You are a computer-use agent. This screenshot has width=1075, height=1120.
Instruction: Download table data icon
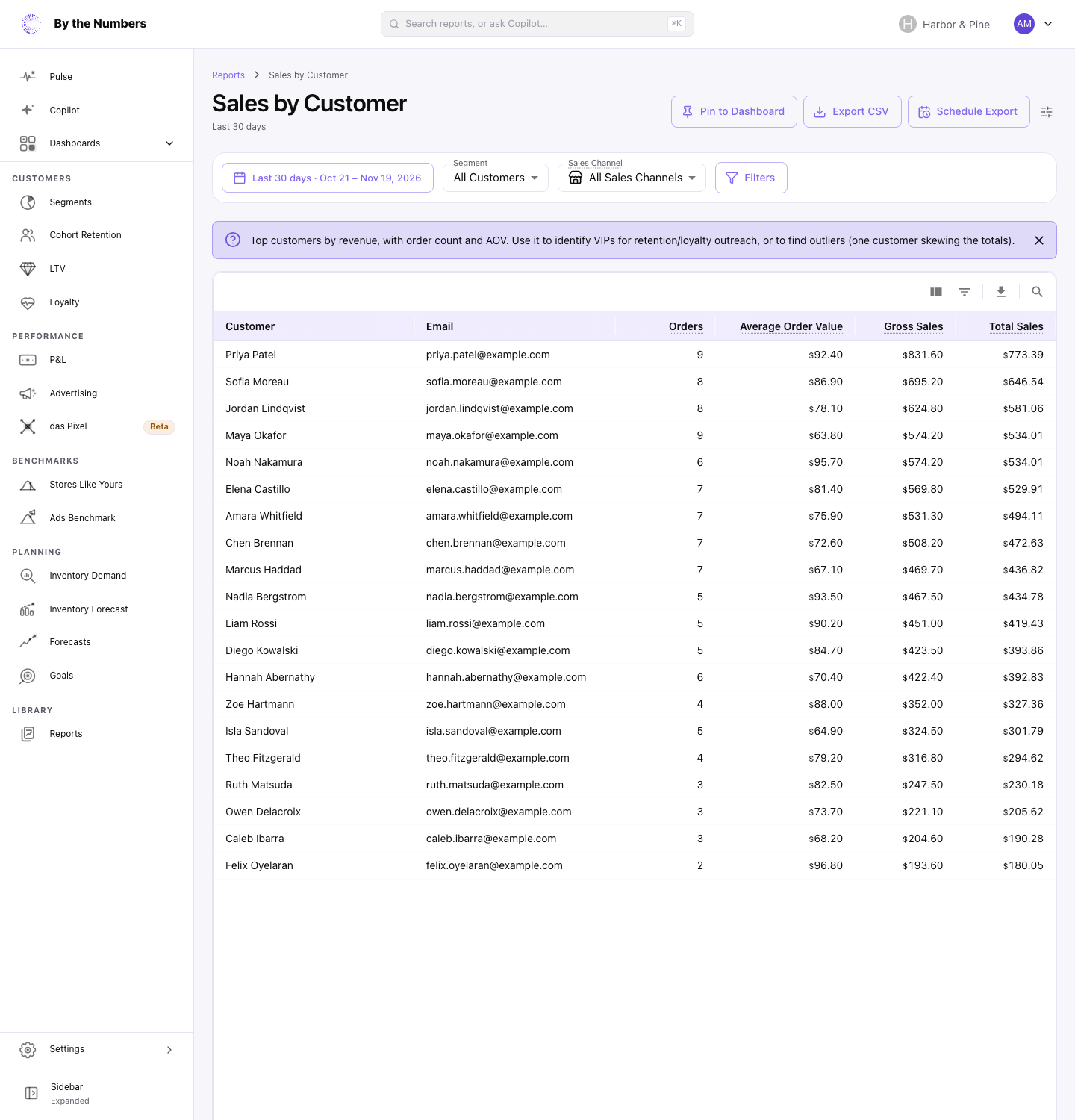pos(1001,292)
